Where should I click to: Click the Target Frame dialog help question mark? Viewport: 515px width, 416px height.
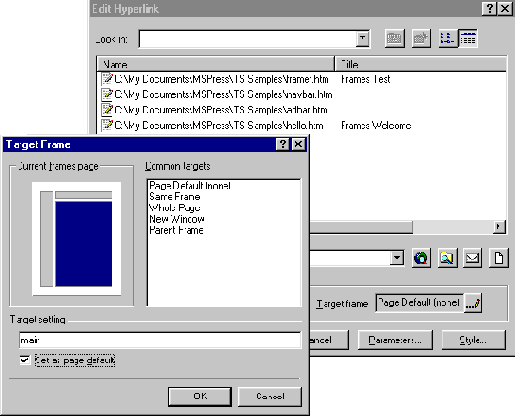pyautogui.click(x=283, y=144)
